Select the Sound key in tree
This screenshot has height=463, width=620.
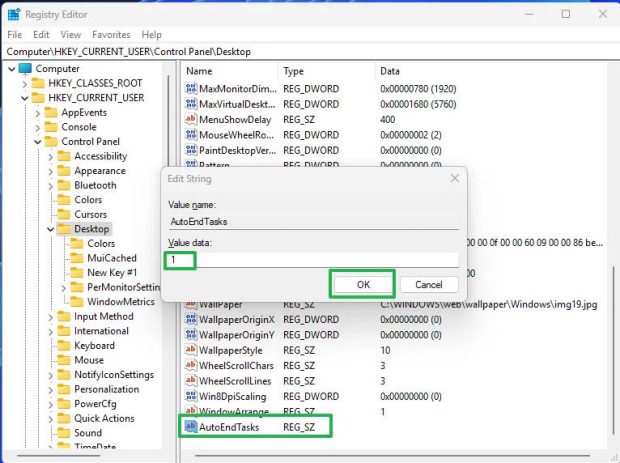coord(88,433)
